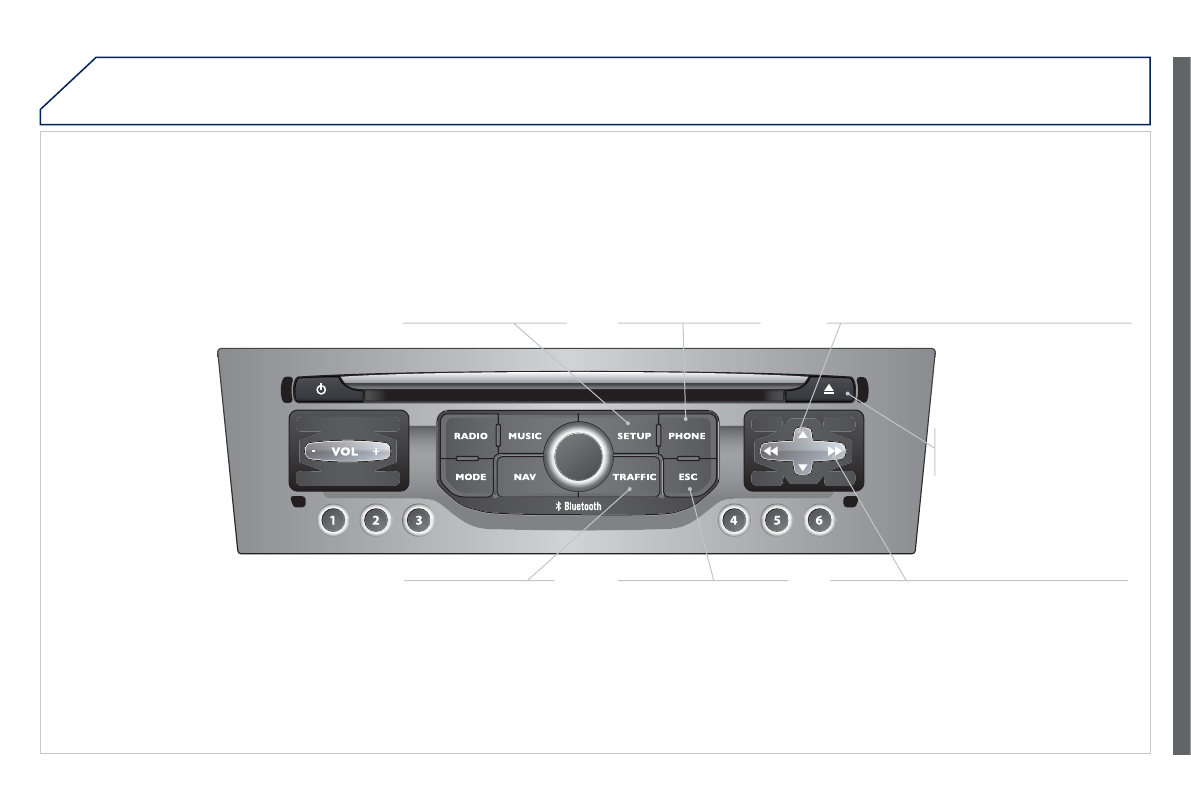Image resolution: width=1191 pixels, height=794 pixels.
Task: Click the central rotary dial
Action: click(x=579, y=457)
